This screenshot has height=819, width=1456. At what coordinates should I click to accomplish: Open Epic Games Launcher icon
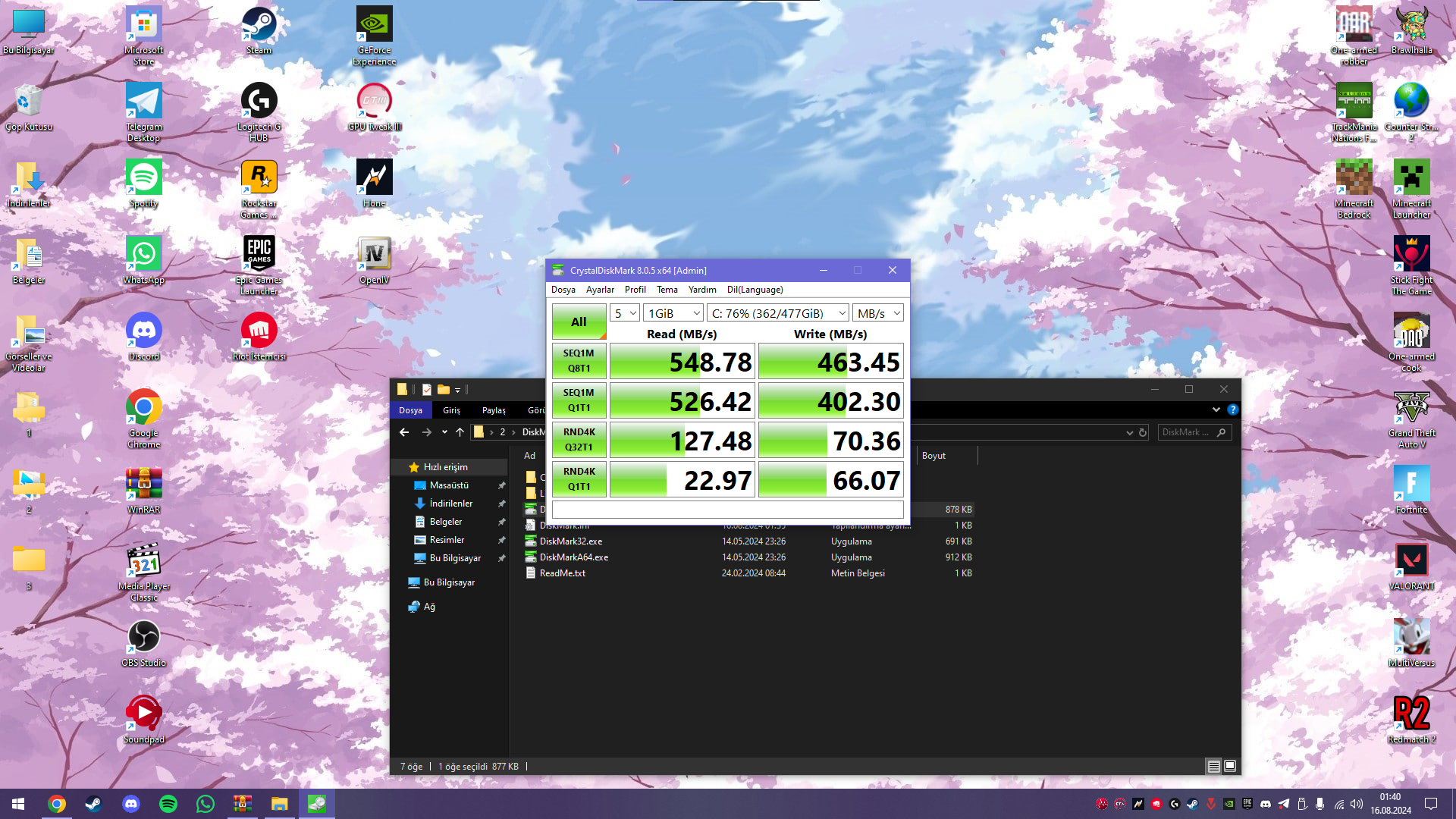pyautogui.click(x=259, y=265)
